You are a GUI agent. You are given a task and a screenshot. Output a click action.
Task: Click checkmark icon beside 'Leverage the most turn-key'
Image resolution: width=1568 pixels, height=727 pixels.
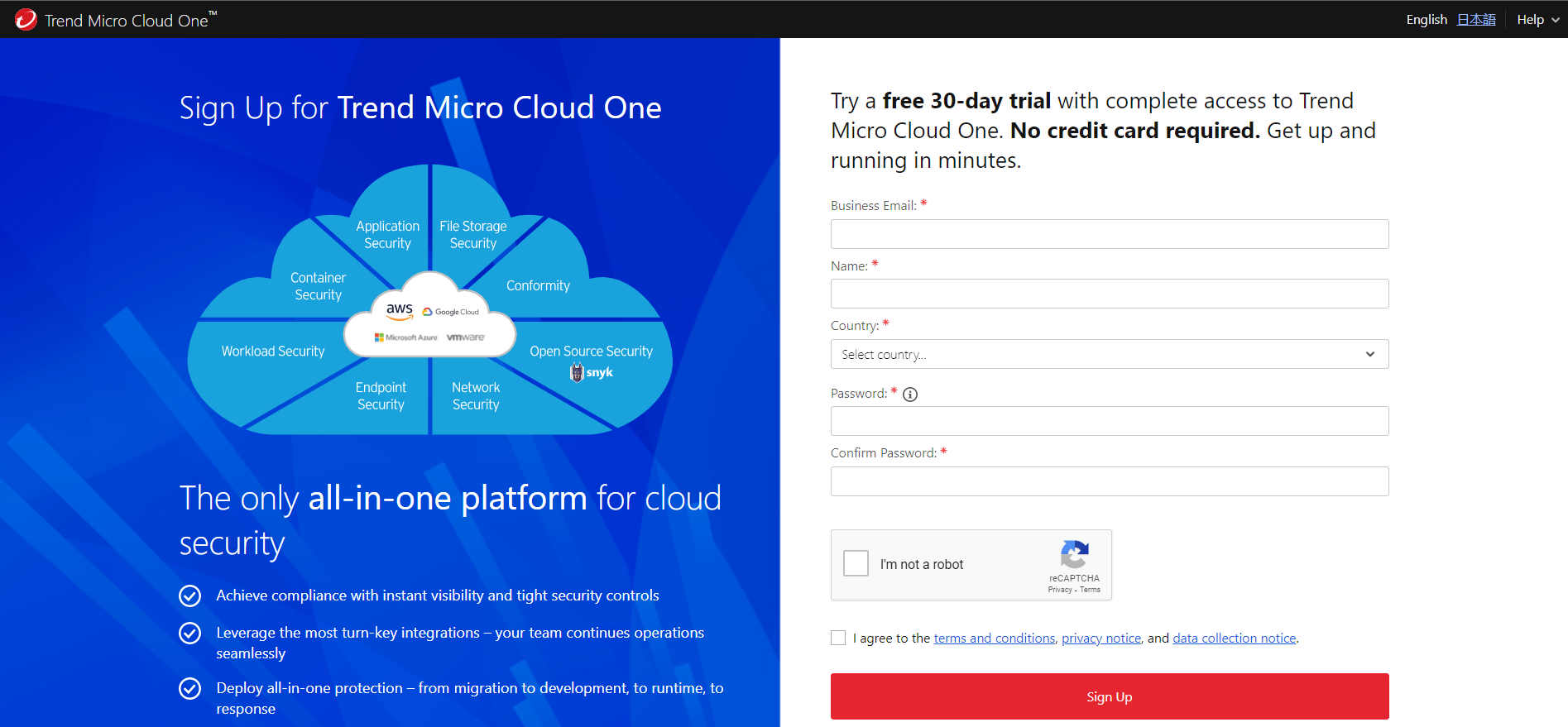190,633
